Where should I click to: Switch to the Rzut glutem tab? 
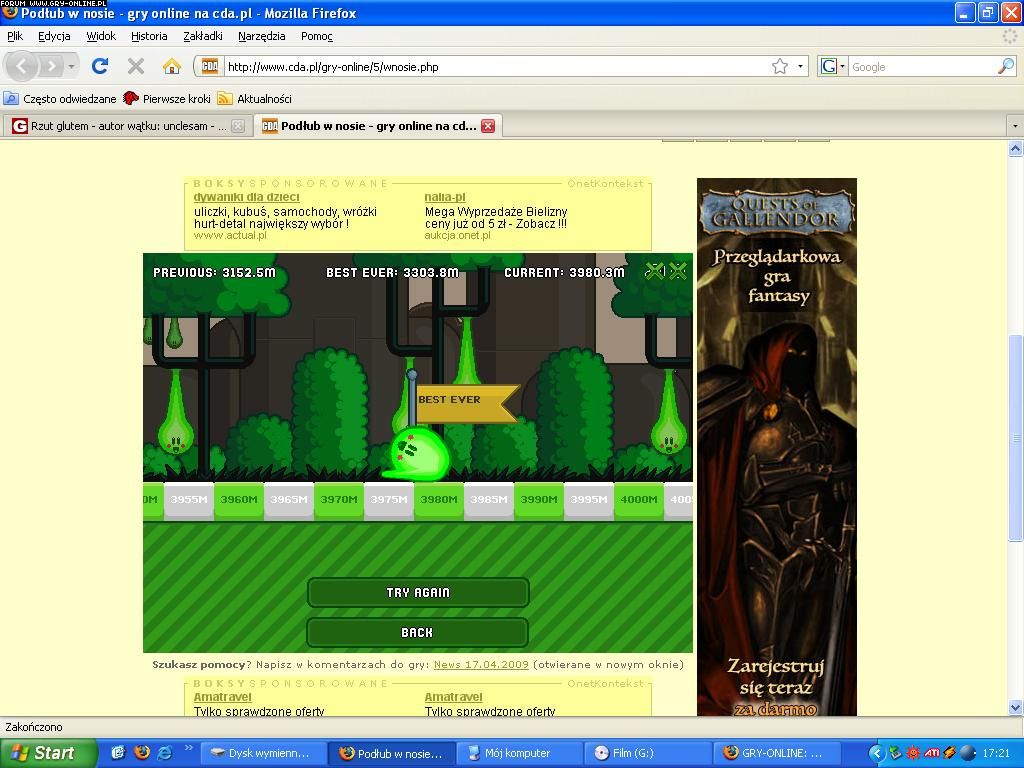[127, 125]
